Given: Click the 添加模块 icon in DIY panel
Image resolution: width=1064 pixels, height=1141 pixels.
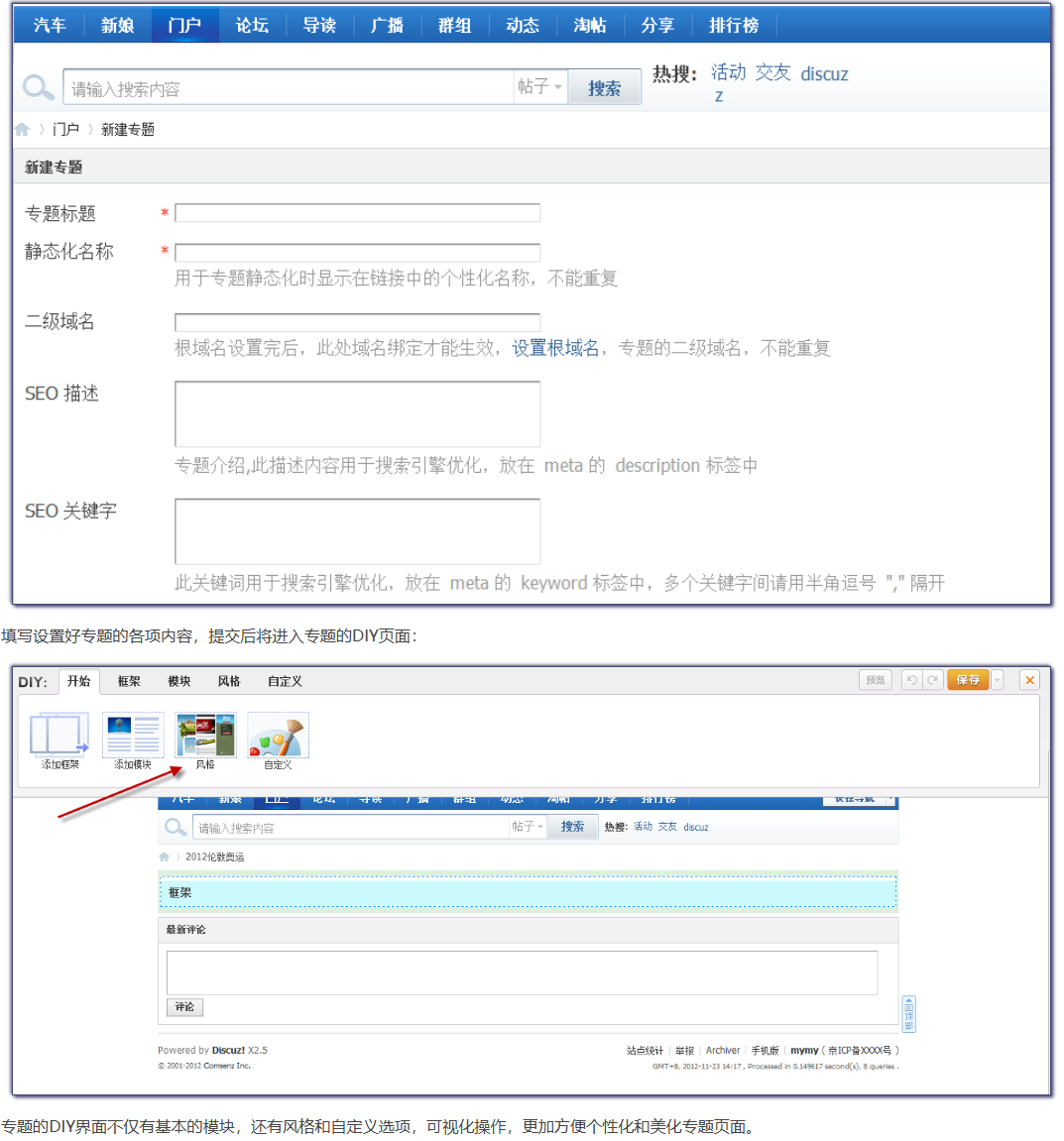Looking at the screenshot, I should (132, 736).
